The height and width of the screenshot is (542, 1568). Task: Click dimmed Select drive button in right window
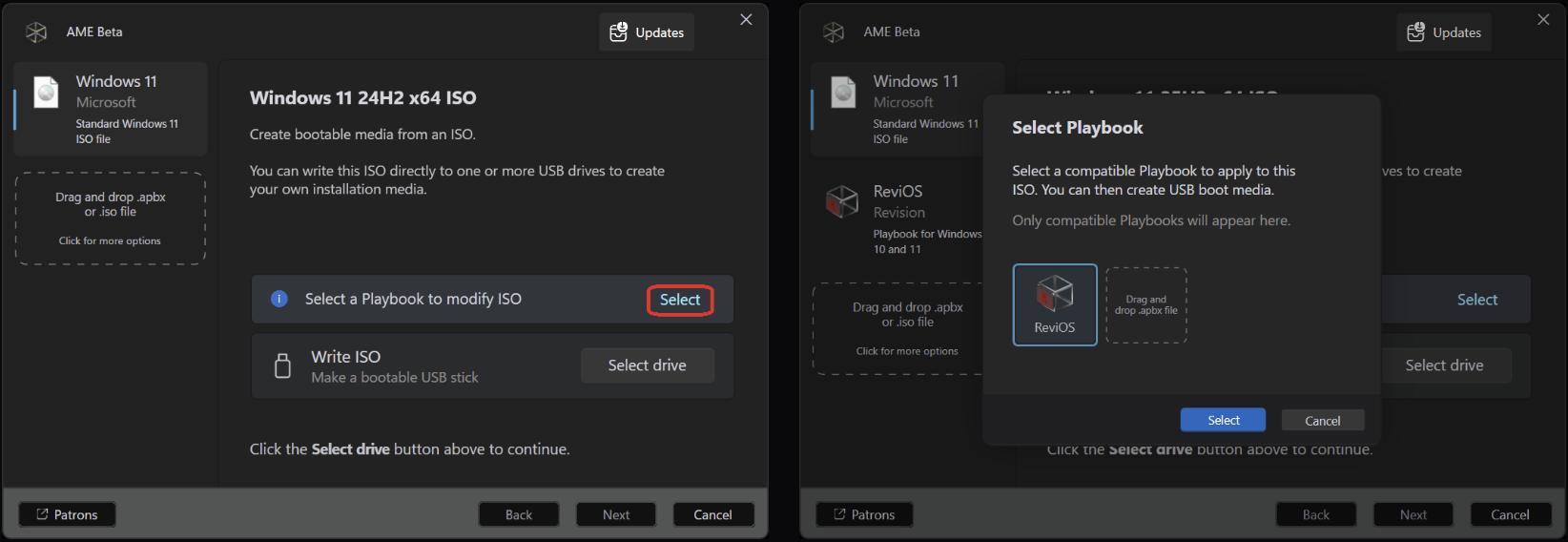pyautogui.click(x=1445, y=365)
